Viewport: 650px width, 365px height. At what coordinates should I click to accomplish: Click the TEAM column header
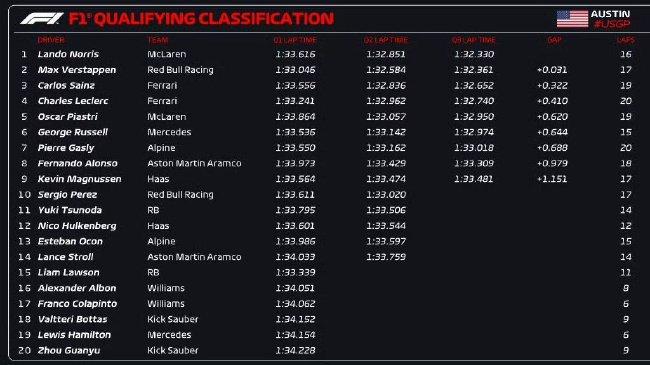[158, 40]
